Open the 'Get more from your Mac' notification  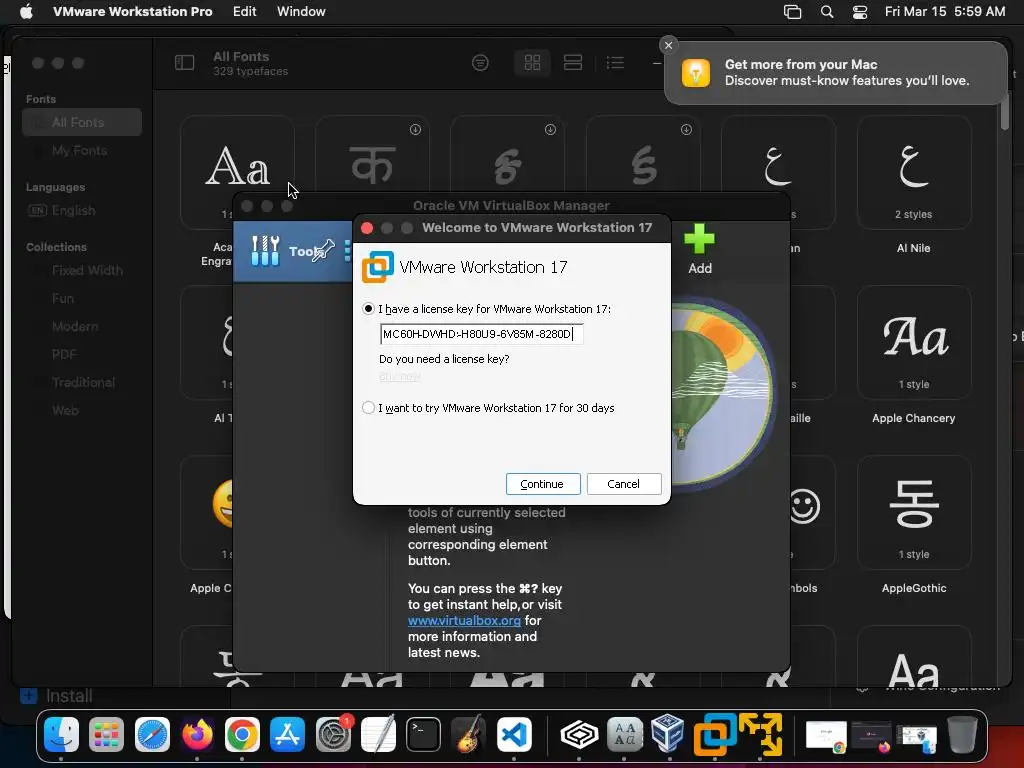pos(836,72)
